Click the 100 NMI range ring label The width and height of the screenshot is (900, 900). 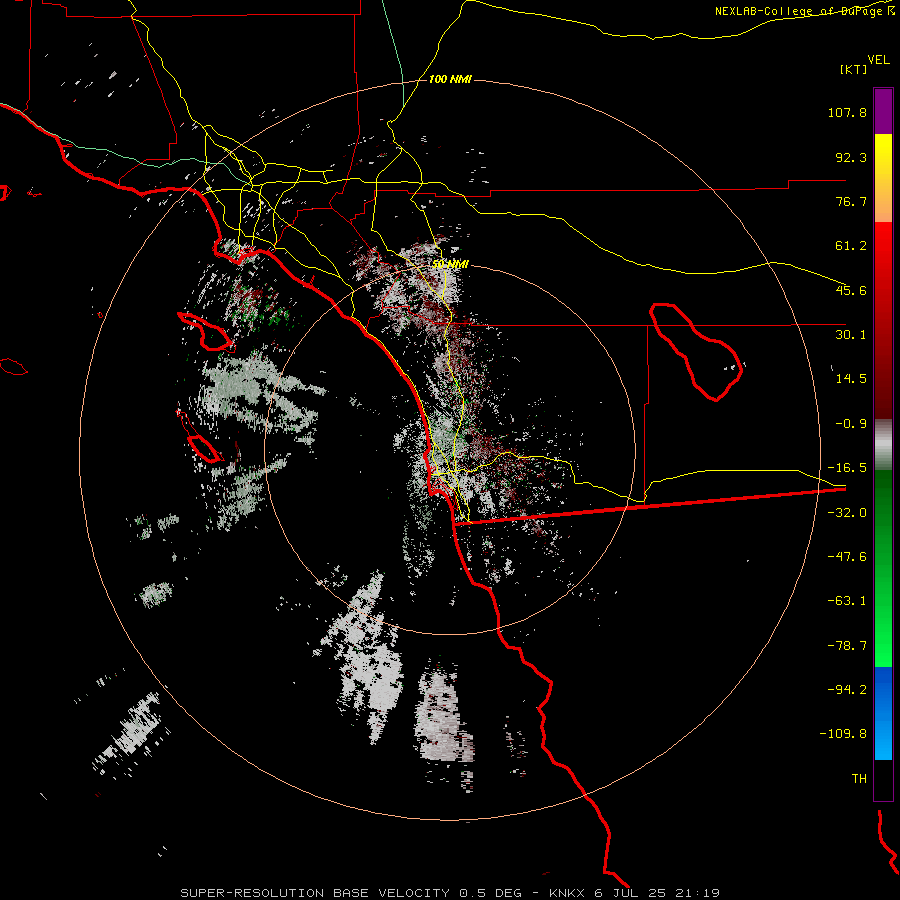[x=450, y=79]
